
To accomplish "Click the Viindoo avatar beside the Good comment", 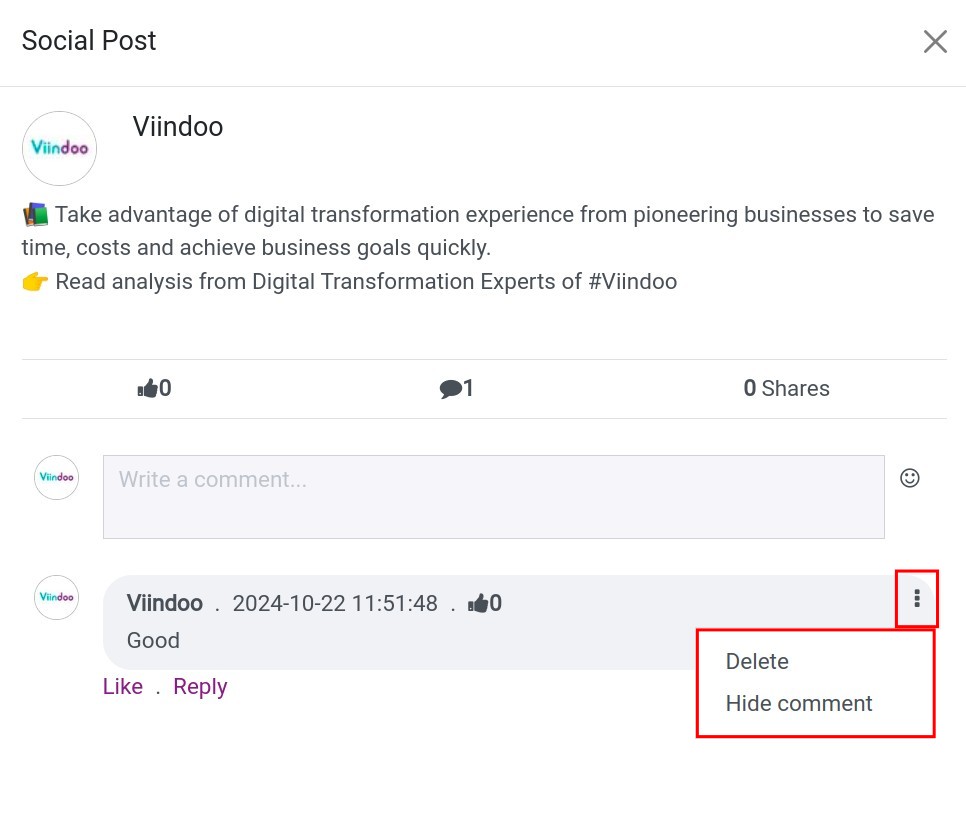I will pos(56,597).
